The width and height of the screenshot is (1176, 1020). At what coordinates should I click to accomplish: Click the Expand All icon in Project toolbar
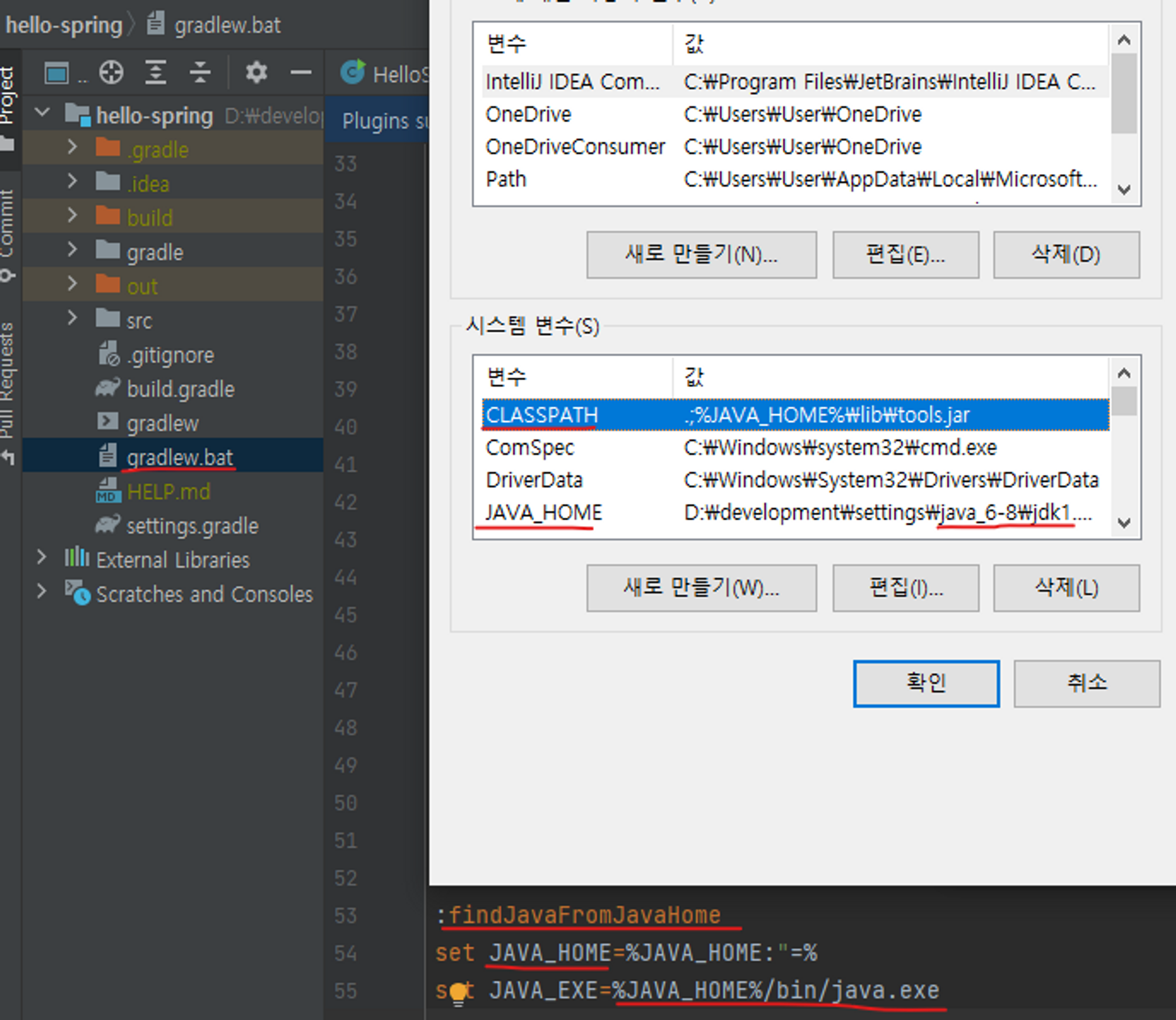pos(156,73)
